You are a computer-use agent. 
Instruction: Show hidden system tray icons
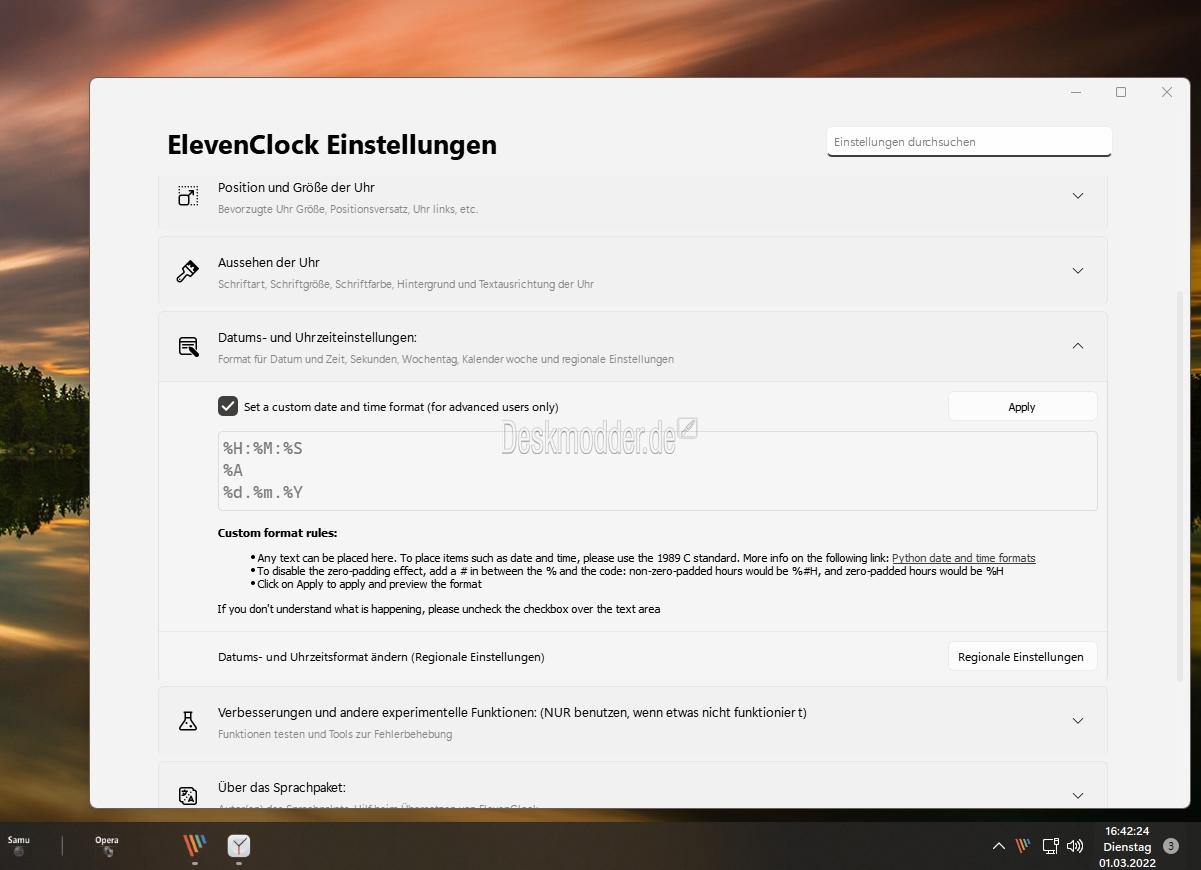coord(998,846)
